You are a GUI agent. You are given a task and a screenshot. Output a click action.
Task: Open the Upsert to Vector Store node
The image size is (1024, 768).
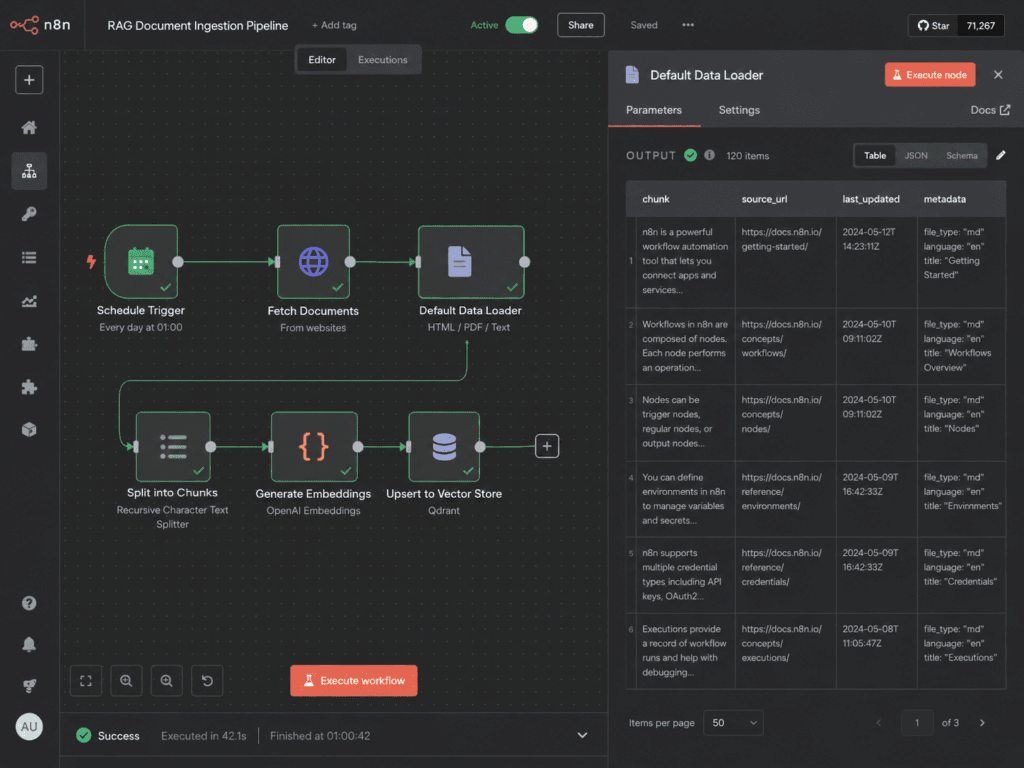click(x=444, y=447)
